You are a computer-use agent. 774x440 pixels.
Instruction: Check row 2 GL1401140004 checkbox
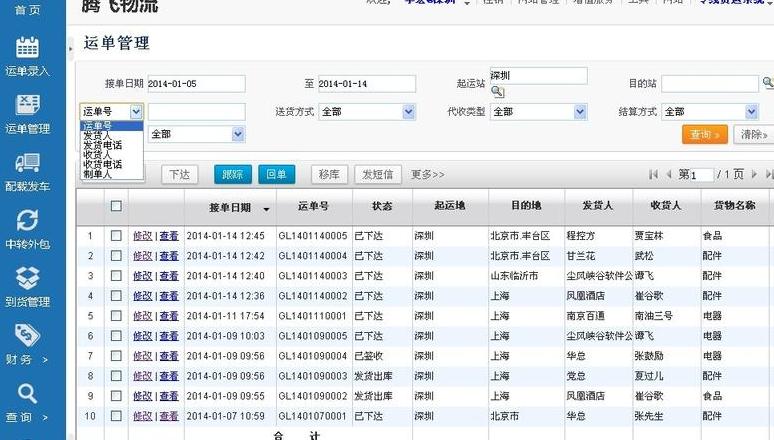tap(116, 256)
